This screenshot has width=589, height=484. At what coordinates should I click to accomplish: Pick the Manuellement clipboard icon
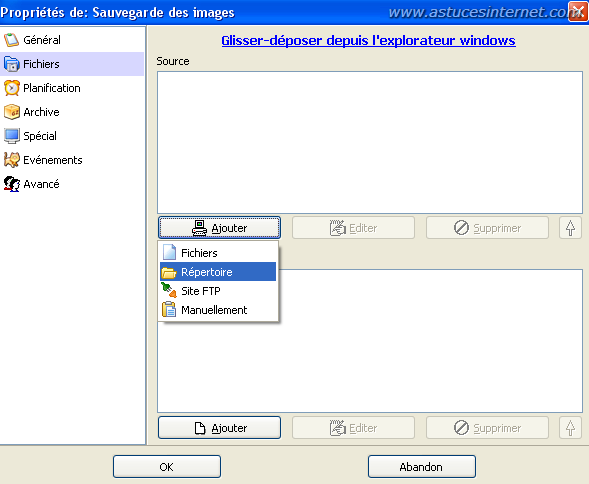169,310
